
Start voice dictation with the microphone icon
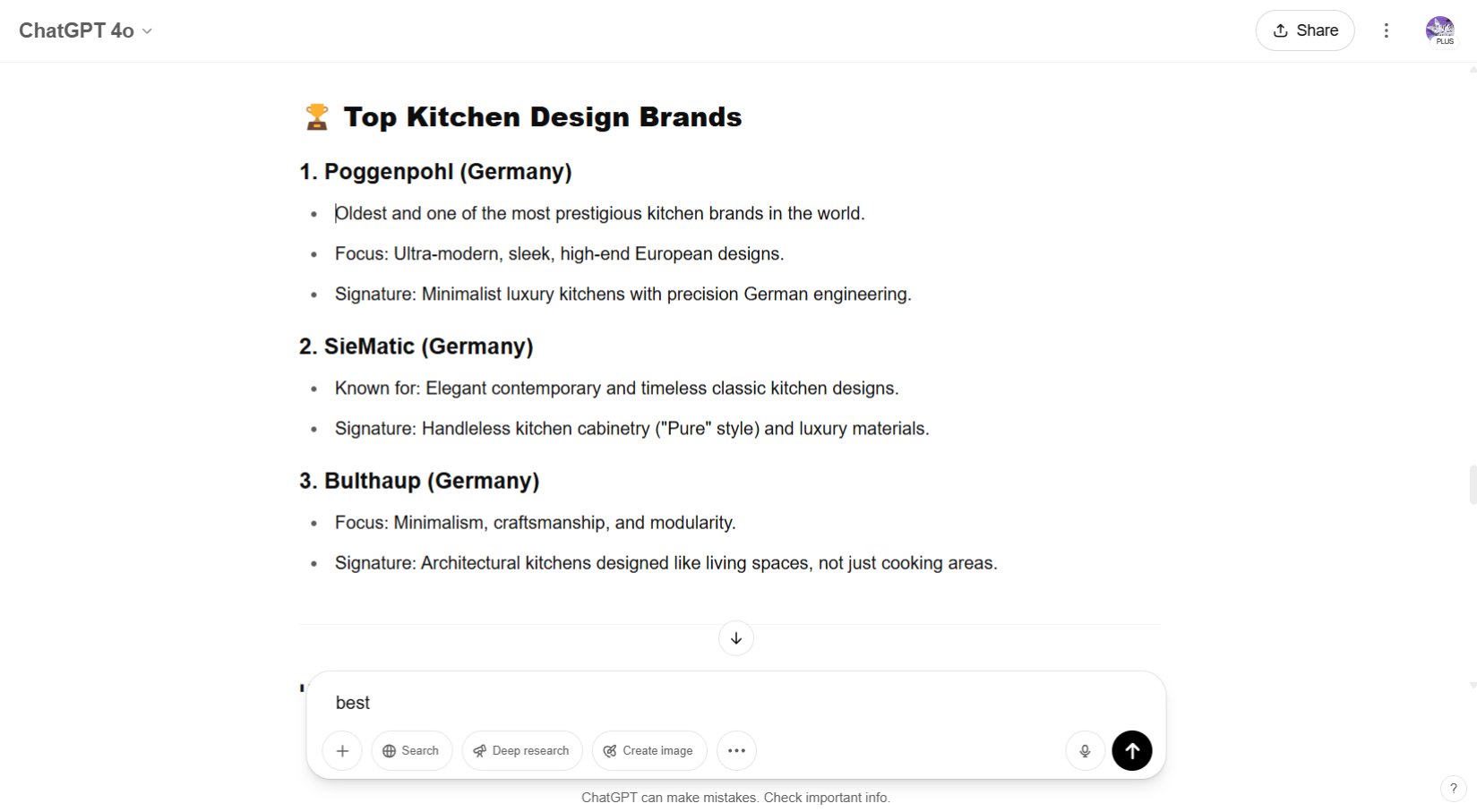1085,751
